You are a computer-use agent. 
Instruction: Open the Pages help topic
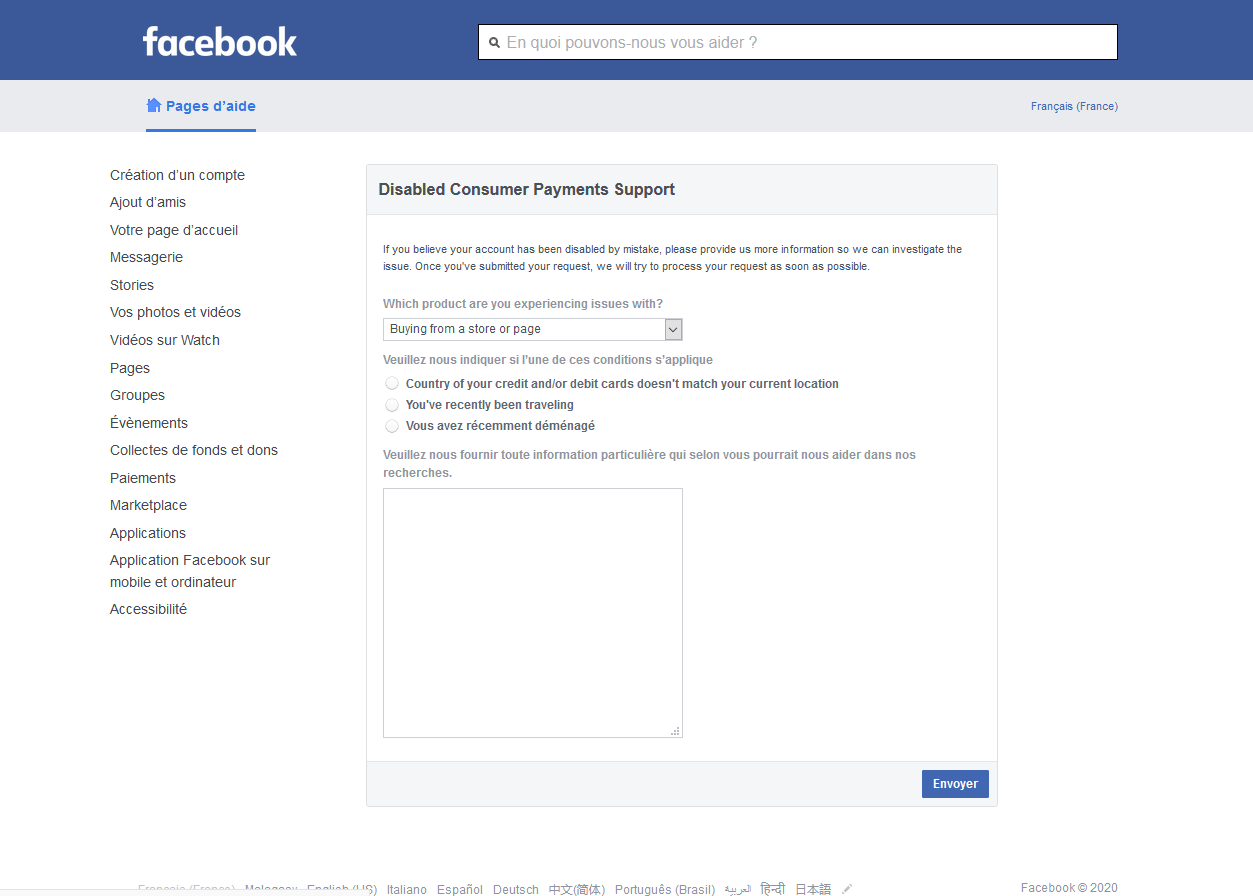[130, 368]
